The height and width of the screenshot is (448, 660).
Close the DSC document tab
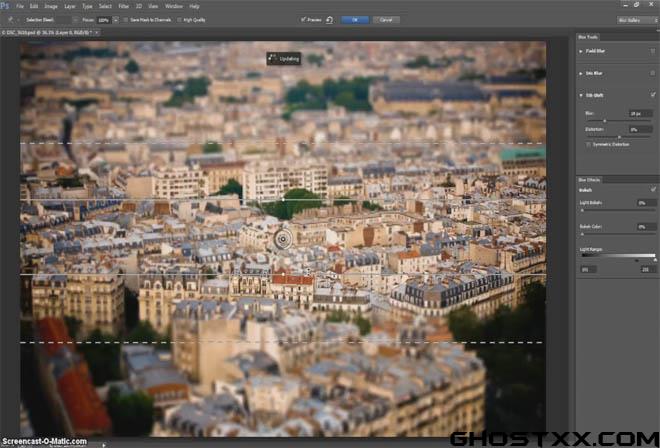pos(97,32)
